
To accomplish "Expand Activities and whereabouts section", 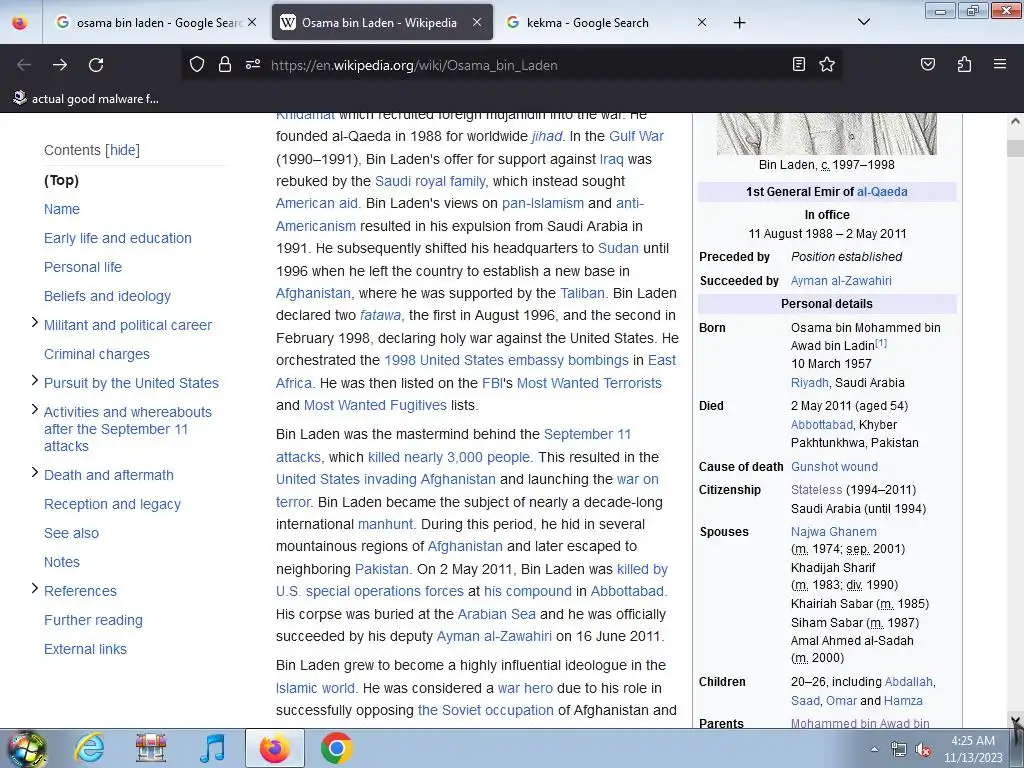I will [35, 409].
